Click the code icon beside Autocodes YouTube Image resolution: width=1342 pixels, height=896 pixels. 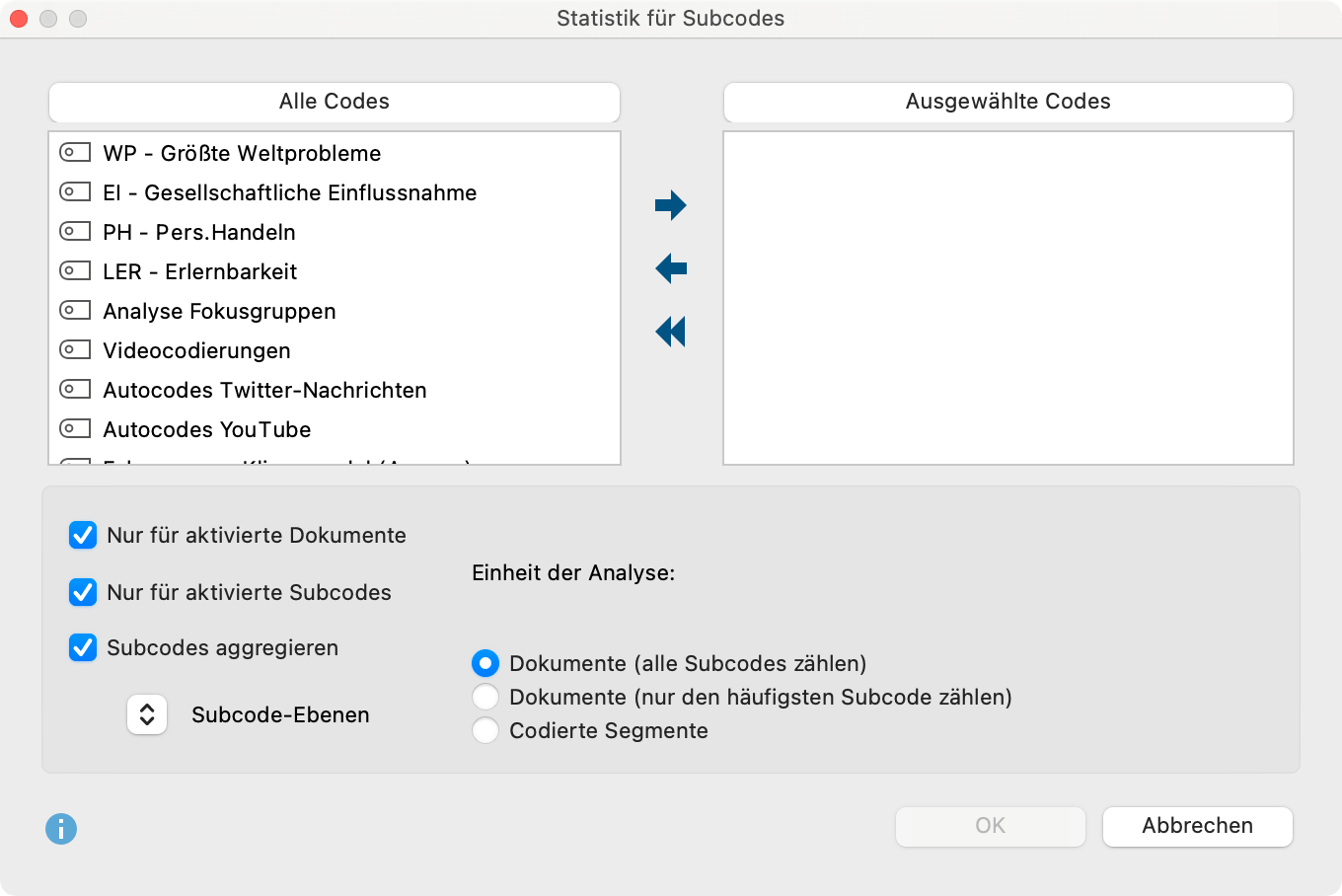75,428
